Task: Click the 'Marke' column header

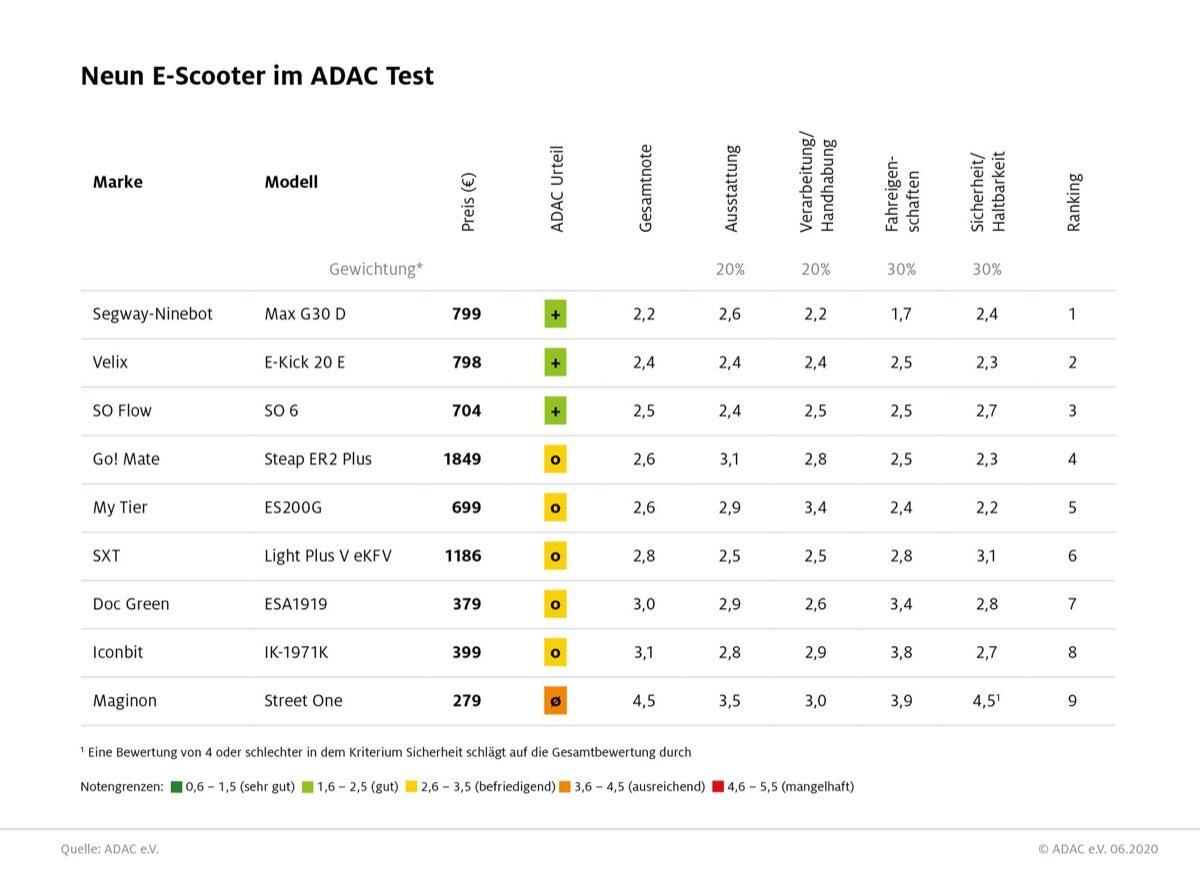Action: point(118,182)
